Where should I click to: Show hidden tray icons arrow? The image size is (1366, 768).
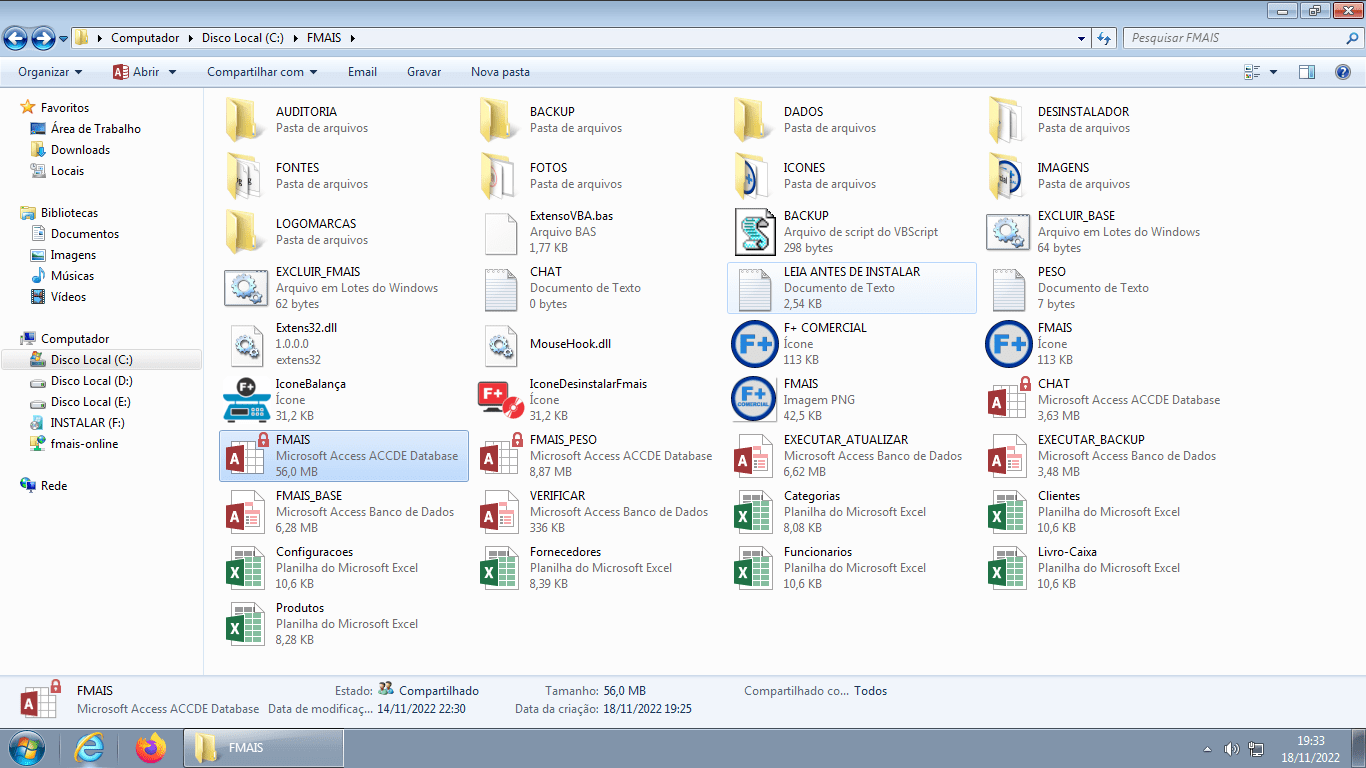point(1208,749)
